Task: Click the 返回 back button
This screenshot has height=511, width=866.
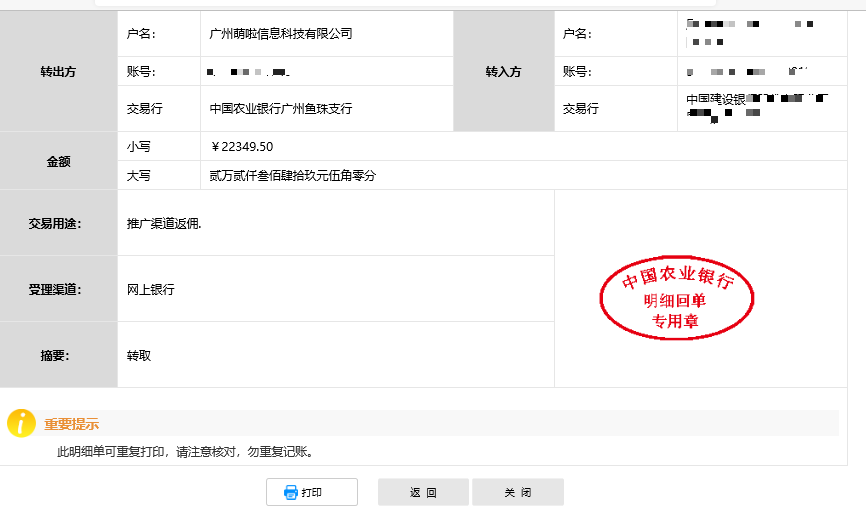Action: point(424,492)
